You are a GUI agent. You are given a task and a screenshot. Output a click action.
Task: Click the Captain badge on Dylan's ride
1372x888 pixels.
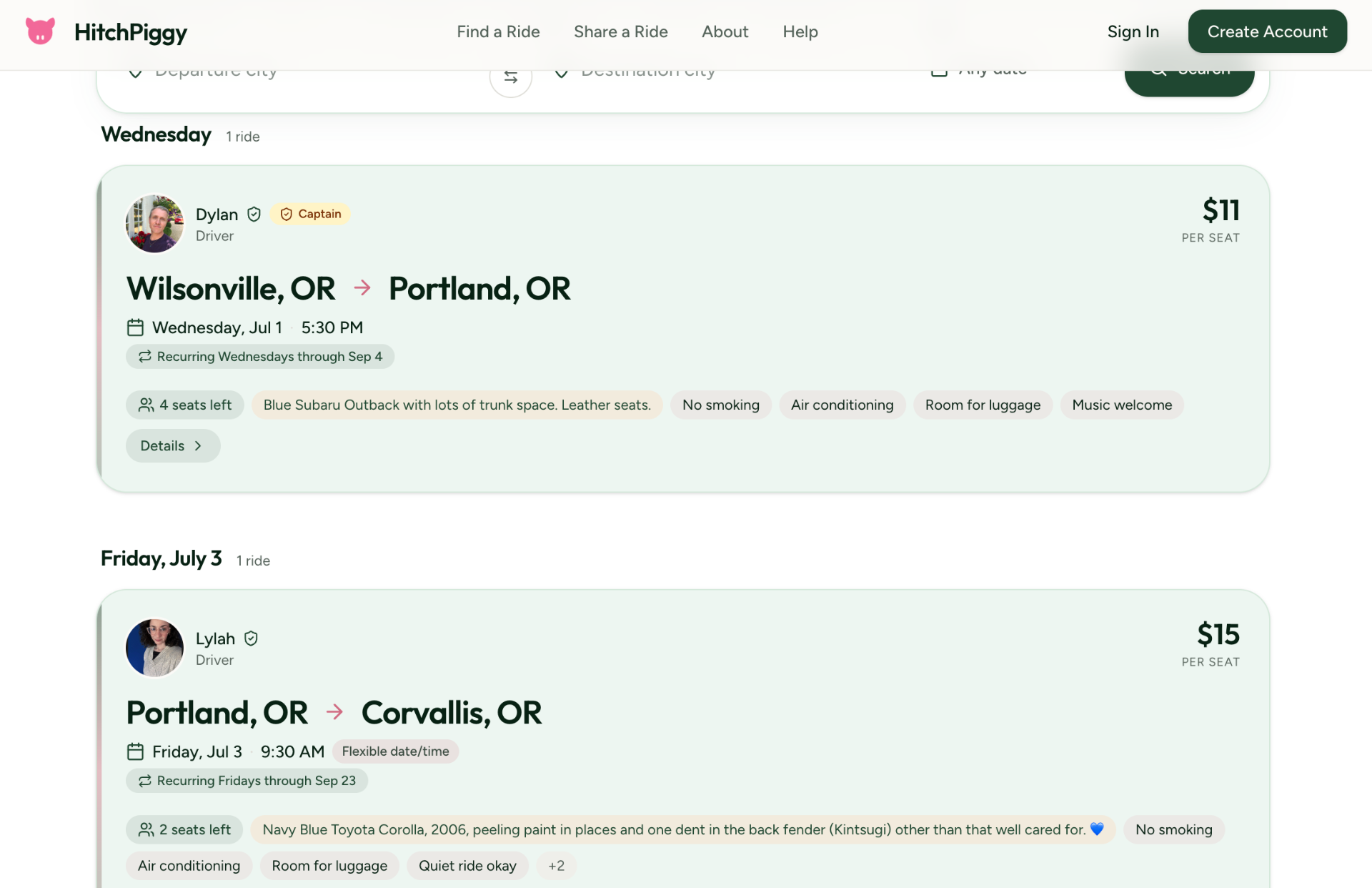(310, 214)
